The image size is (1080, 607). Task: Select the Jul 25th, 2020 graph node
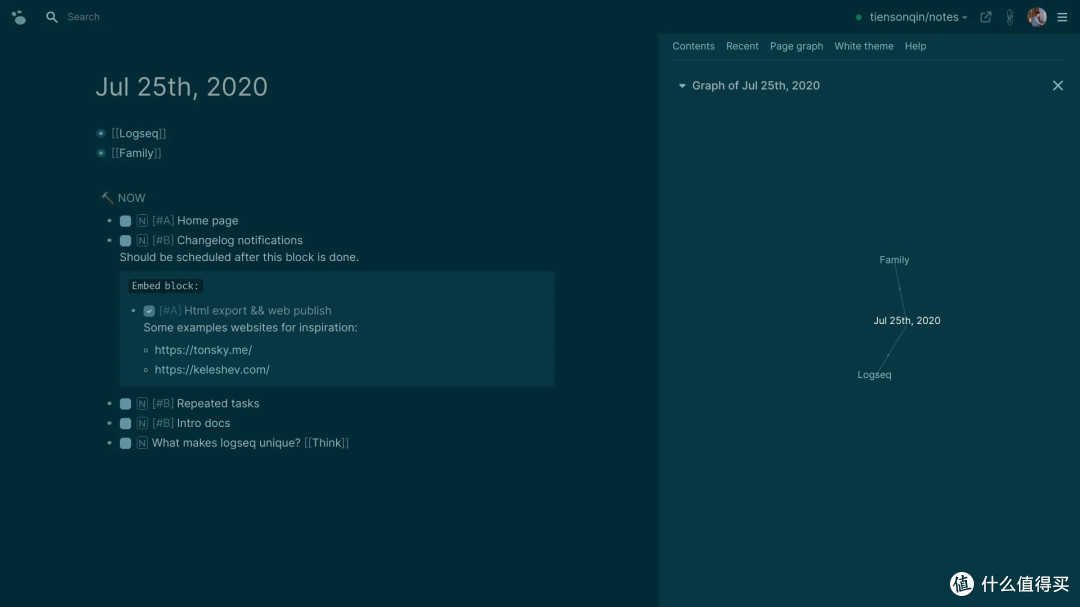[906, 320]
